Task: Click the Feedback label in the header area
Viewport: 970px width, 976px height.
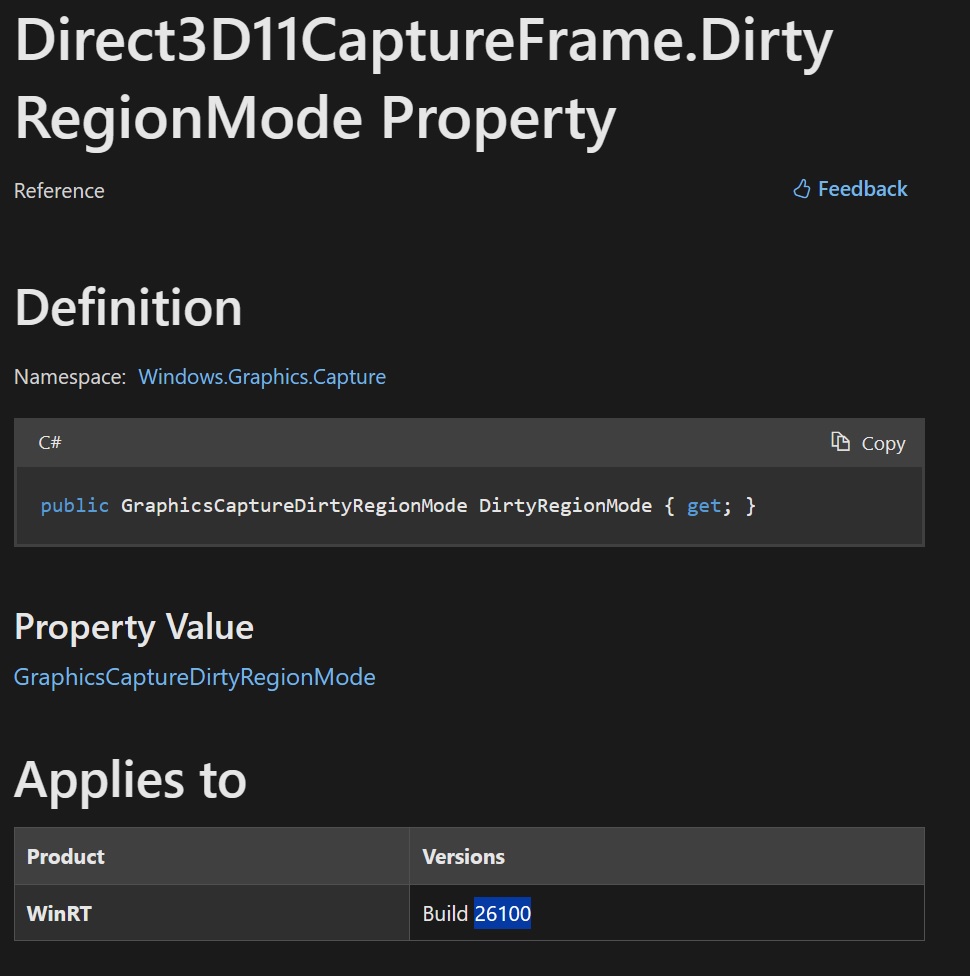Action: 860,188
